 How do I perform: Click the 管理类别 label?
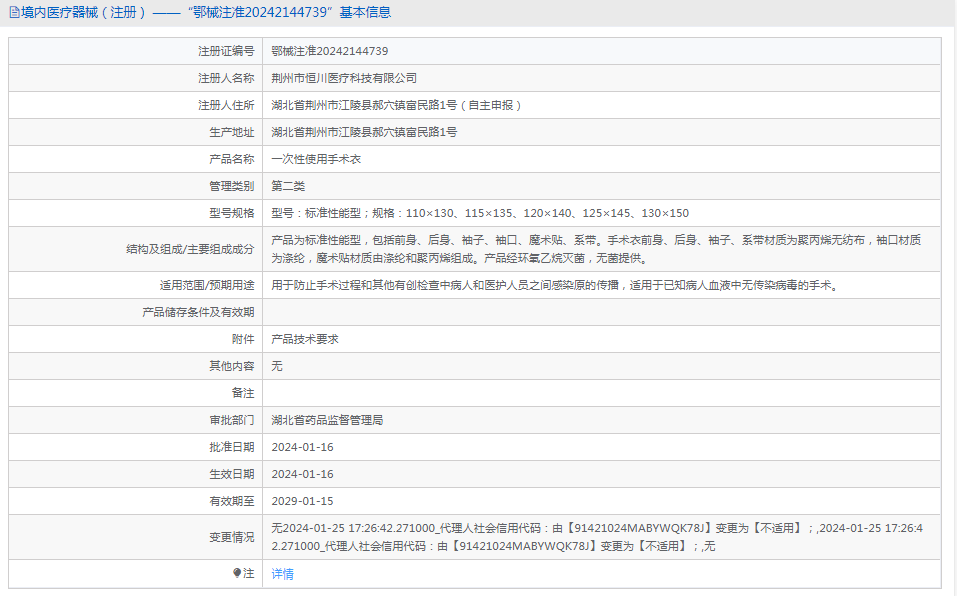231,186
